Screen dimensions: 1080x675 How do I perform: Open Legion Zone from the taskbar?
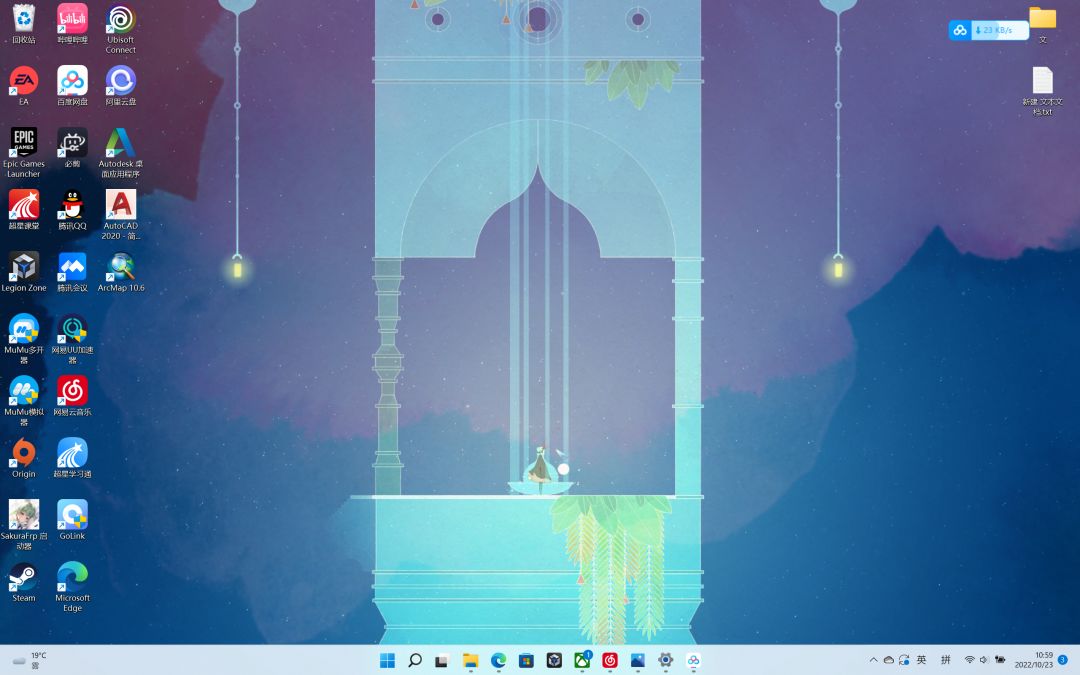click(x=554, y=660)
